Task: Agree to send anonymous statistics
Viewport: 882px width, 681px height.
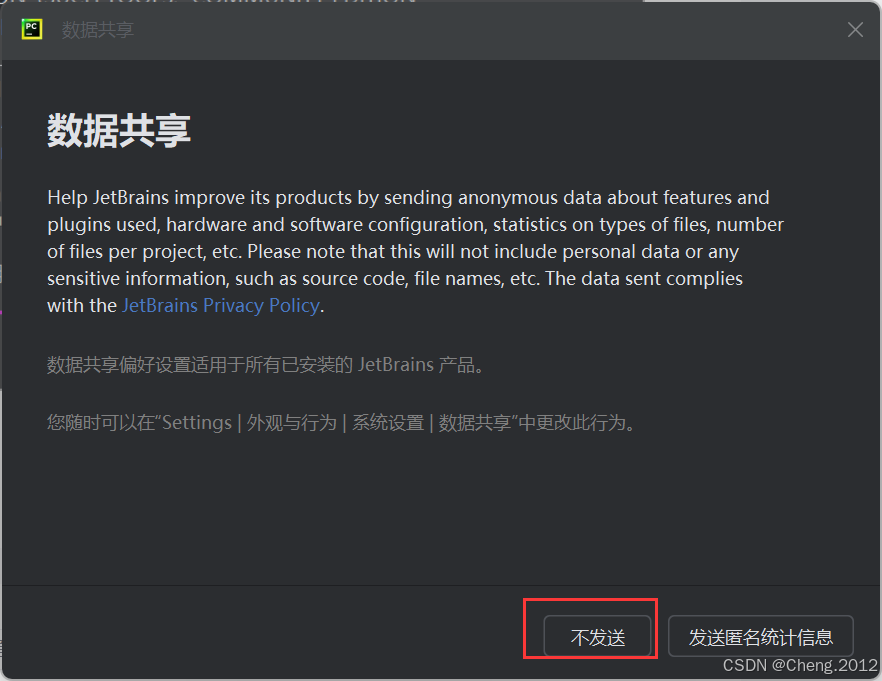Action: point(760,635)
